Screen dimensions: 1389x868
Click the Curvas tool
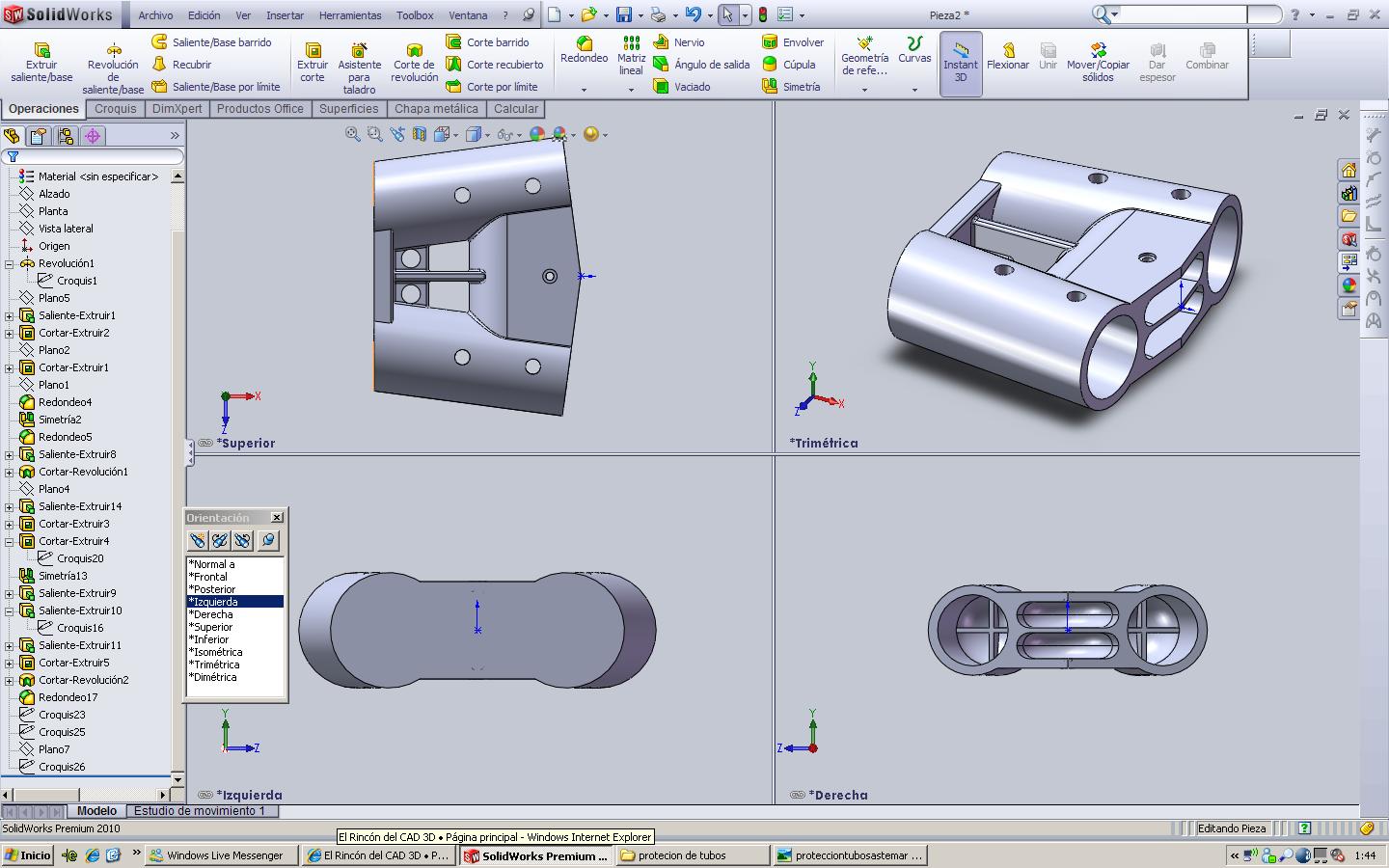click(914, 51)
